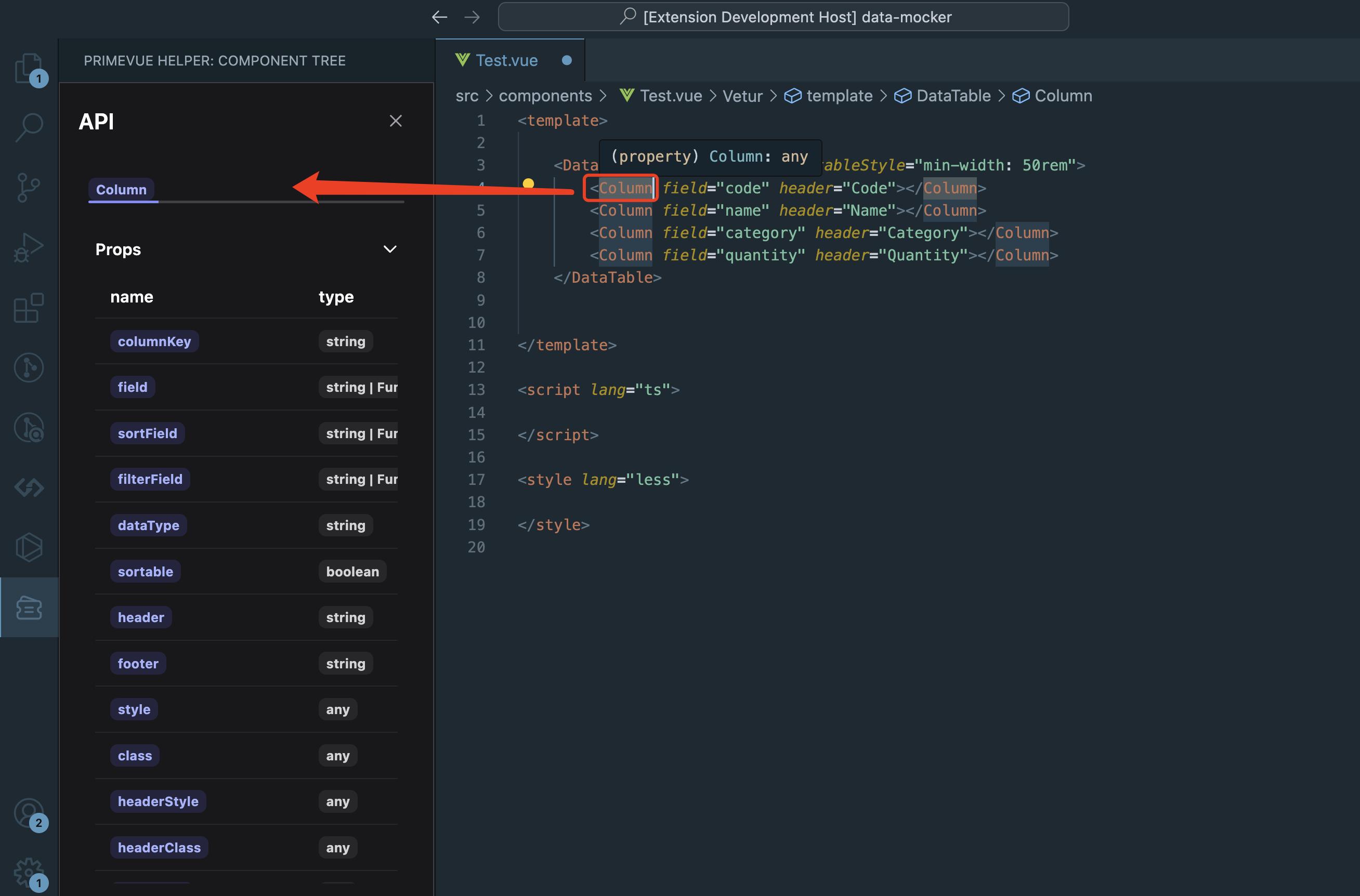Click the headerClass prop name
Viewport: 1360px width, 896px height.
[159, 848]
